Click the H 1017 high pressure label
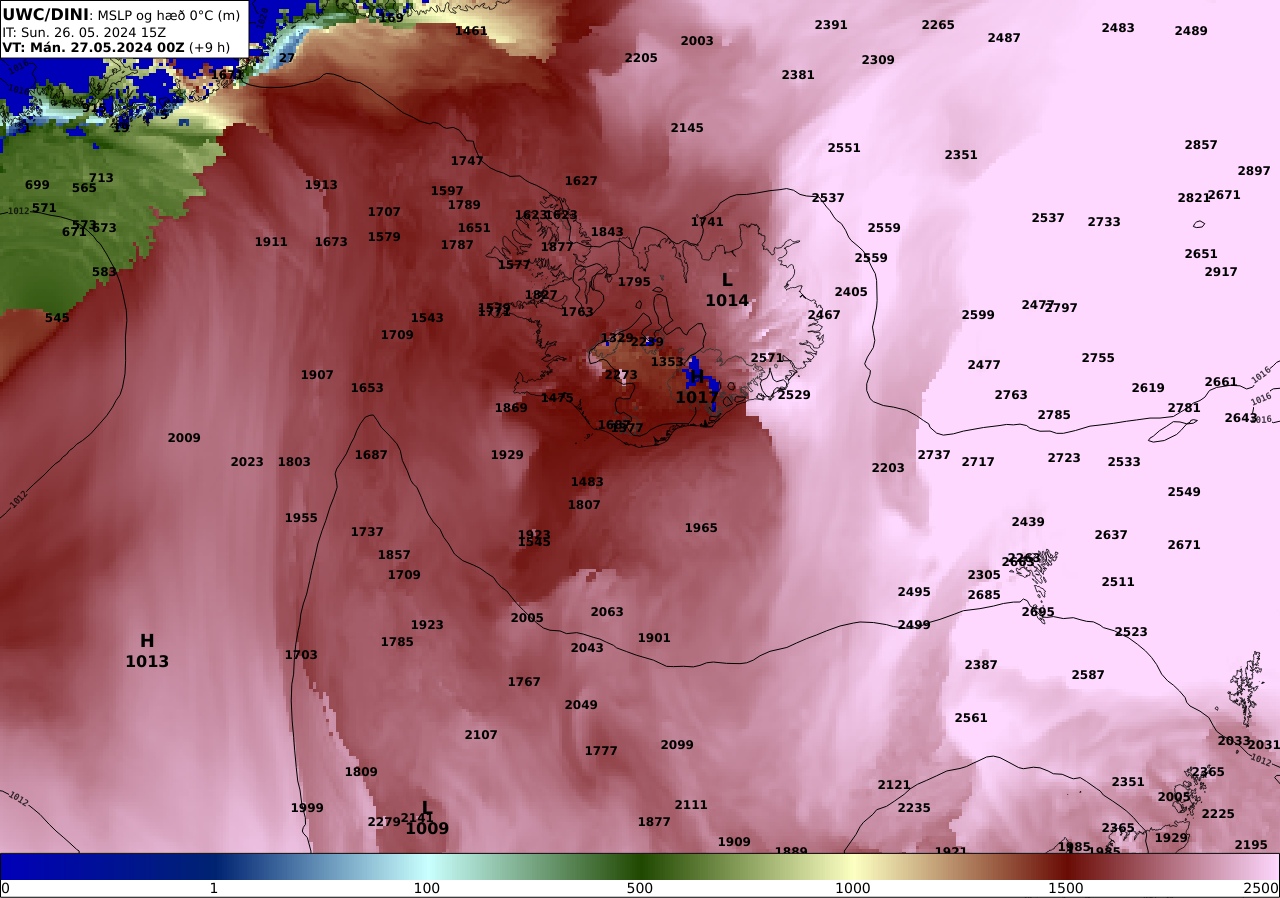Viewport: 1280px width, 898px height. tap(696, 388)
